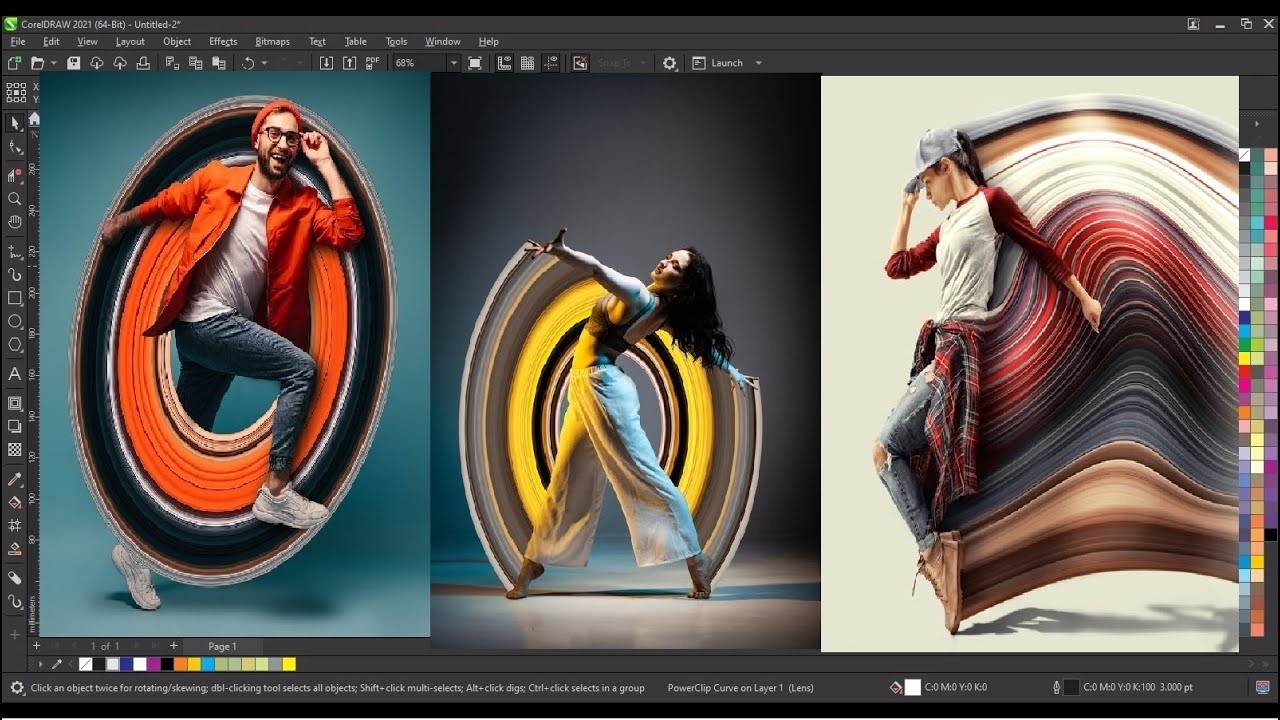
Task: Open the zoom level 68% dropdown
Action: pos(453,63)
